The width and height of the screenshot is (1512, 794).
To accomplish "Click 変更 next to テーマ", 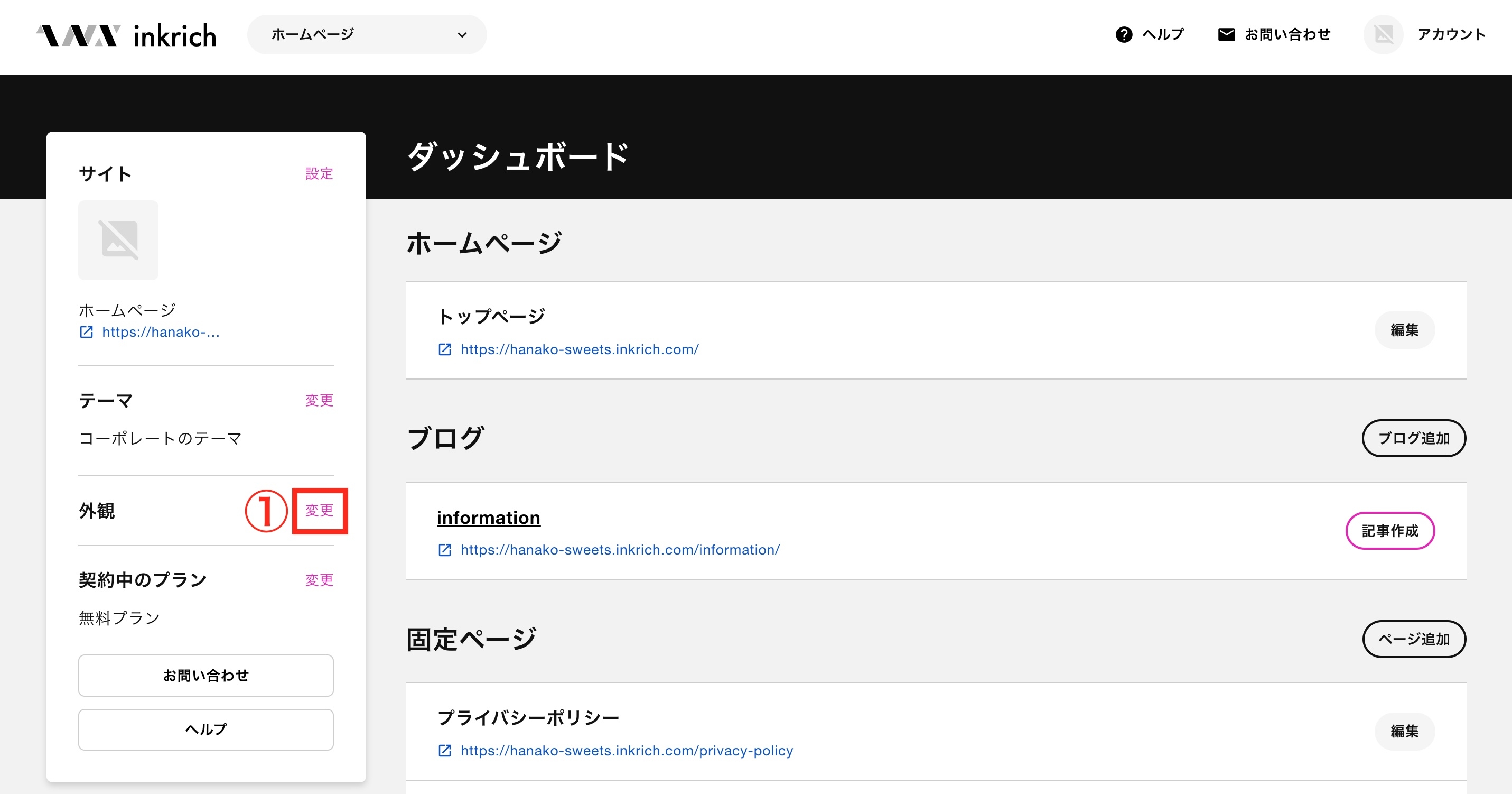I will point(319,400).
